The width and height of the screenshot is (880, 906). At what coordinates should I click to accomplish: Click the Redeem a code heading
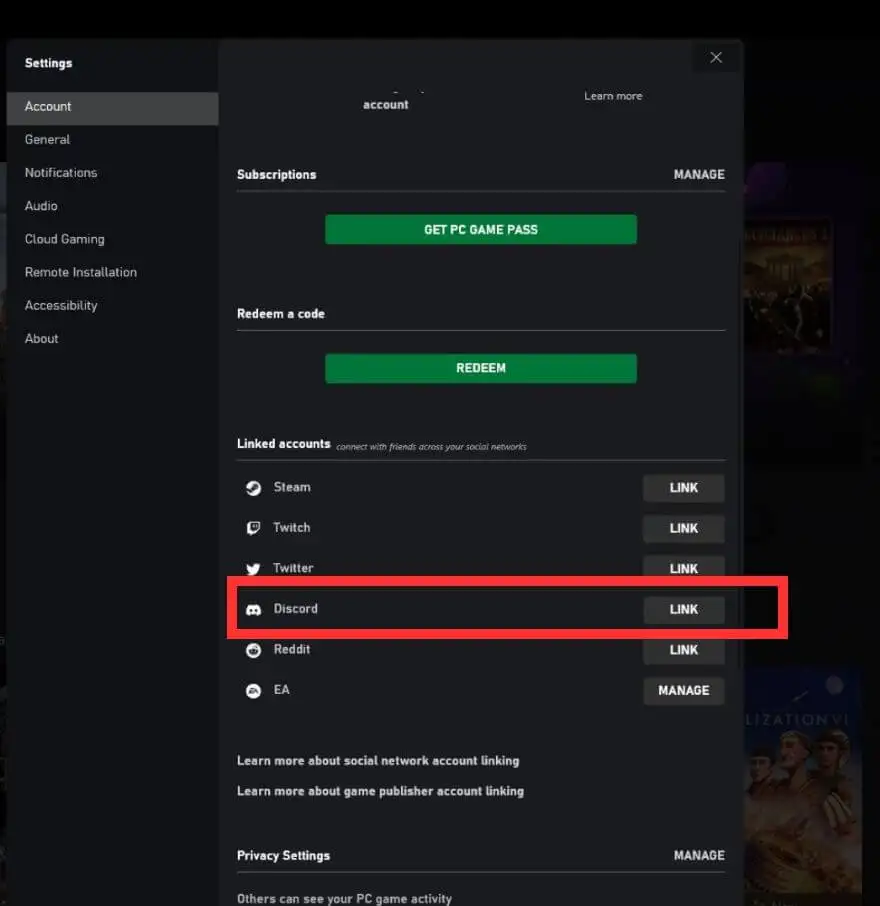tap(281, 314)
